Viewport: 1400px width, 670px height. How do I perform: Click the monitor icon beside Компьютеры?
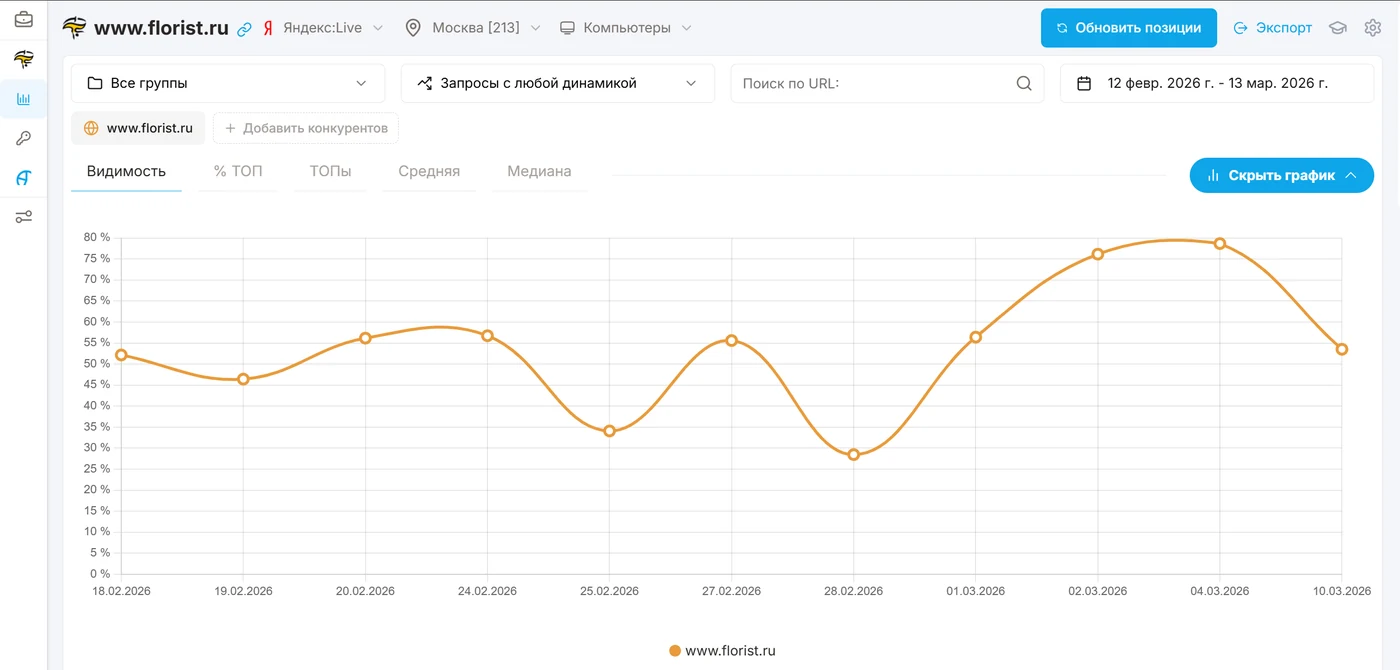(567, 28)
